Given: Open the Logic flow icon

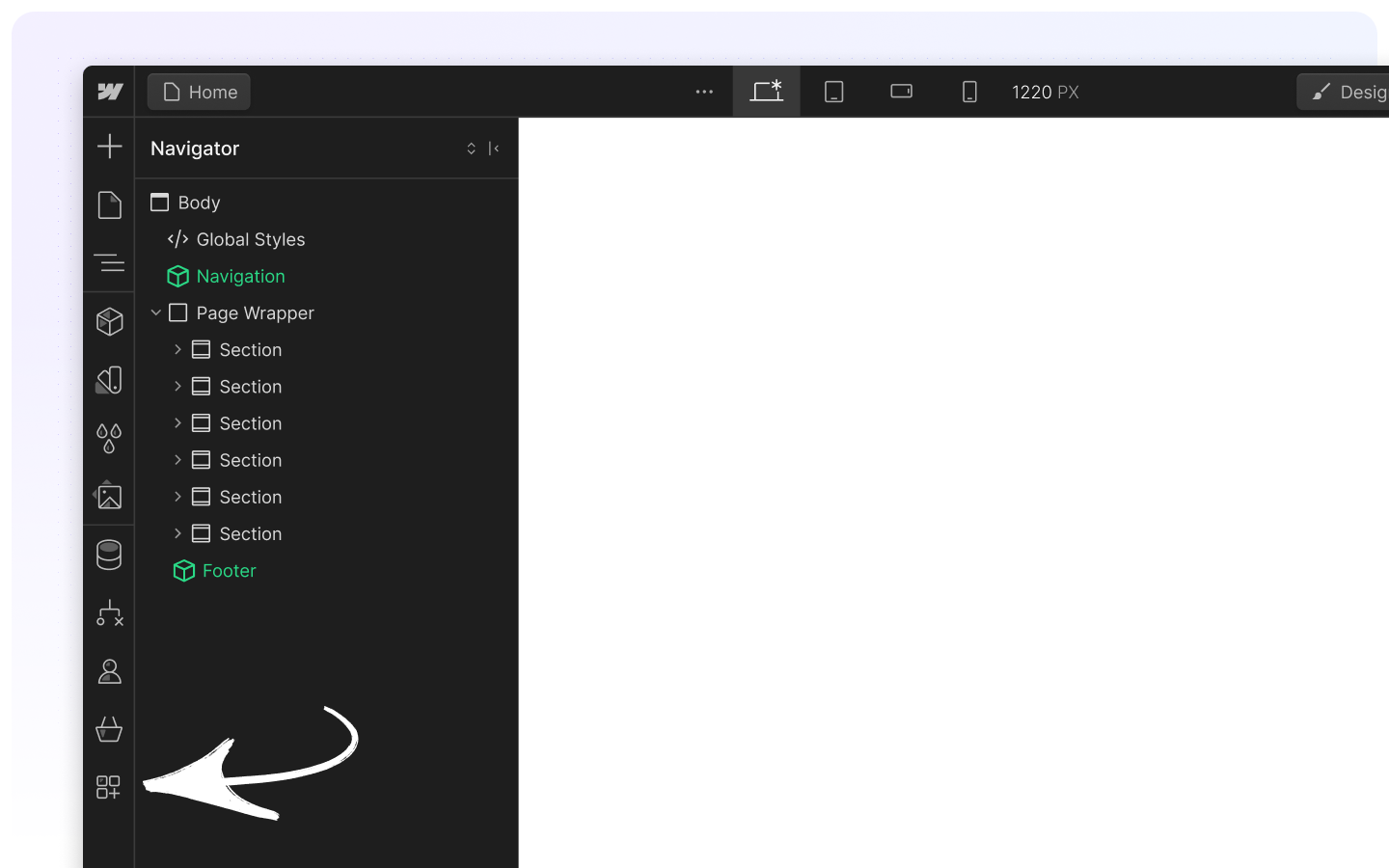Looking at the screenshot, I should click(x=110, y=613).
